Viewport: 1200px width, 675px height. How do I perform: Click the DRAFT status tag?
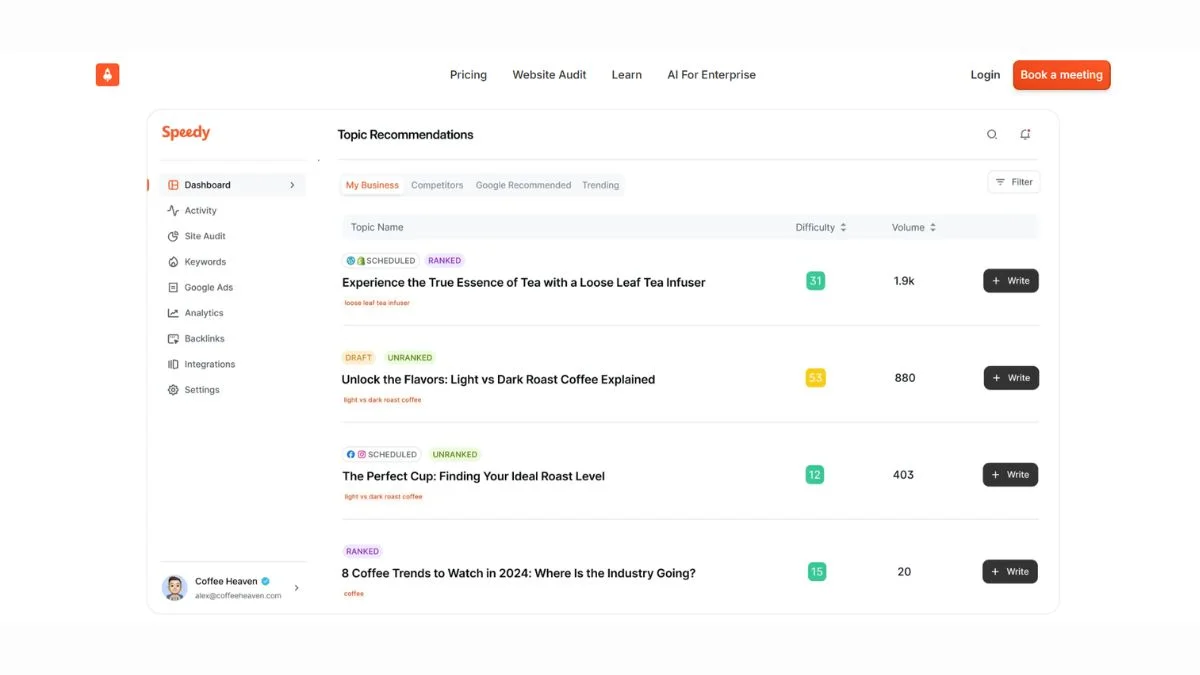pyautogui.click(x=358, y=357)
